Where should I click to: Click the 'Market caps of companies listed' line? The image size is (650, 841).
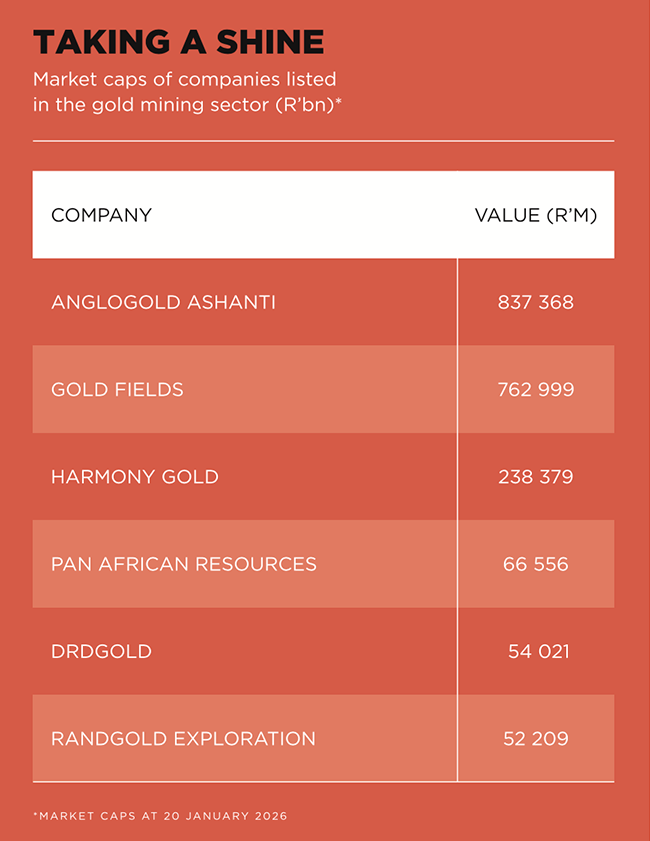point(185,78)
